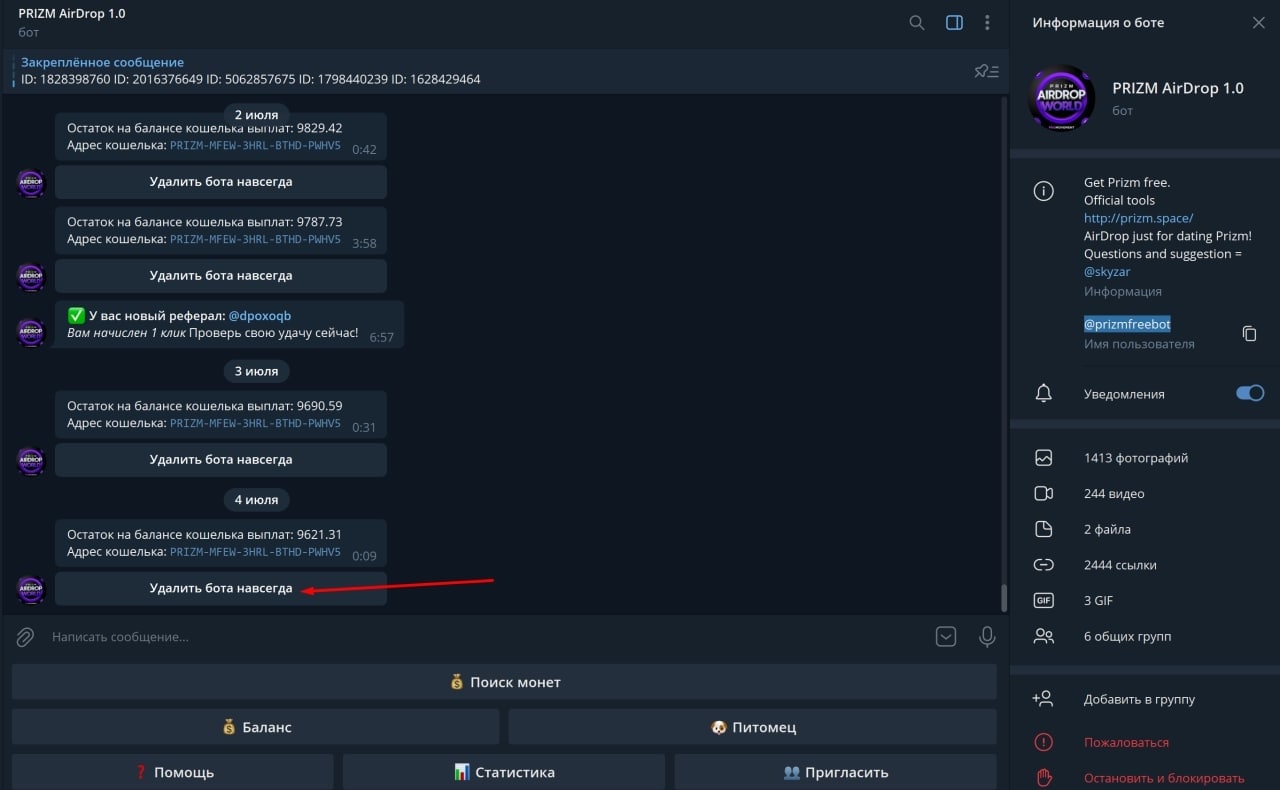
Task: Click the chat scrollbar thumb
Action: 1004,597
